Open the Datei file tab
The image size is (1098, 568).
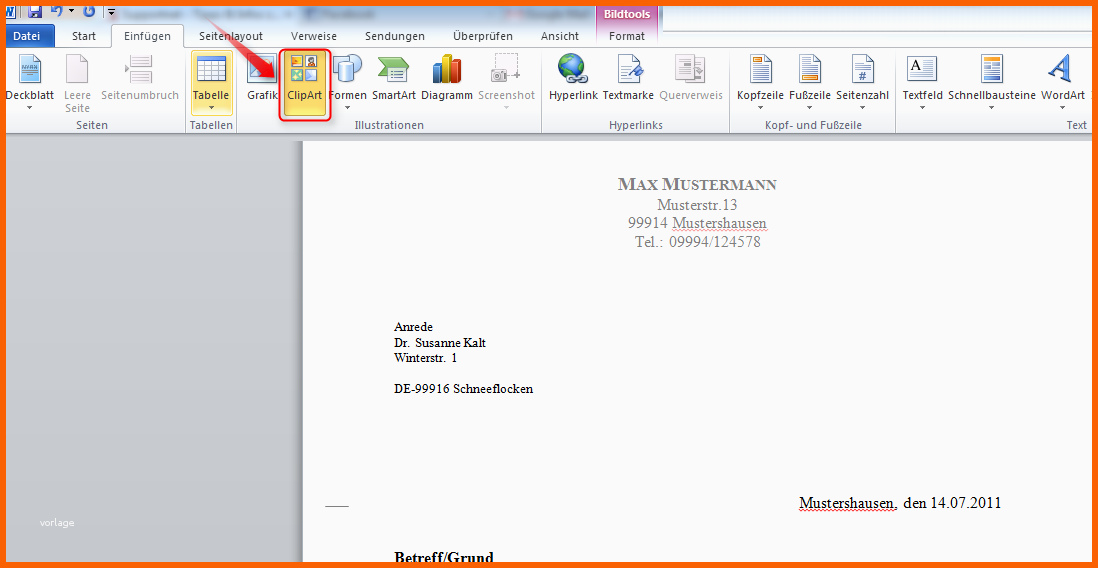pos(27,36)
